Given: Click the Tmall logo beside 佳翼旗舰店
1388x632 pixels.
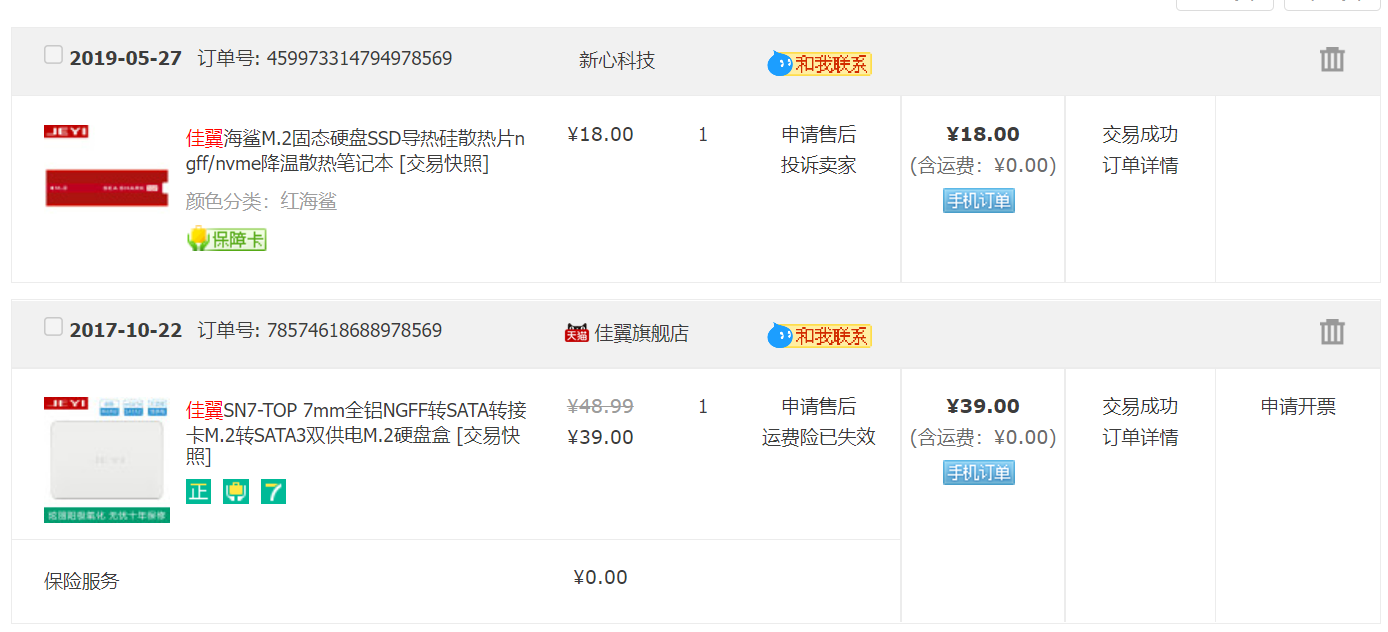Looking at the screenshot, I should pos(576,333).
